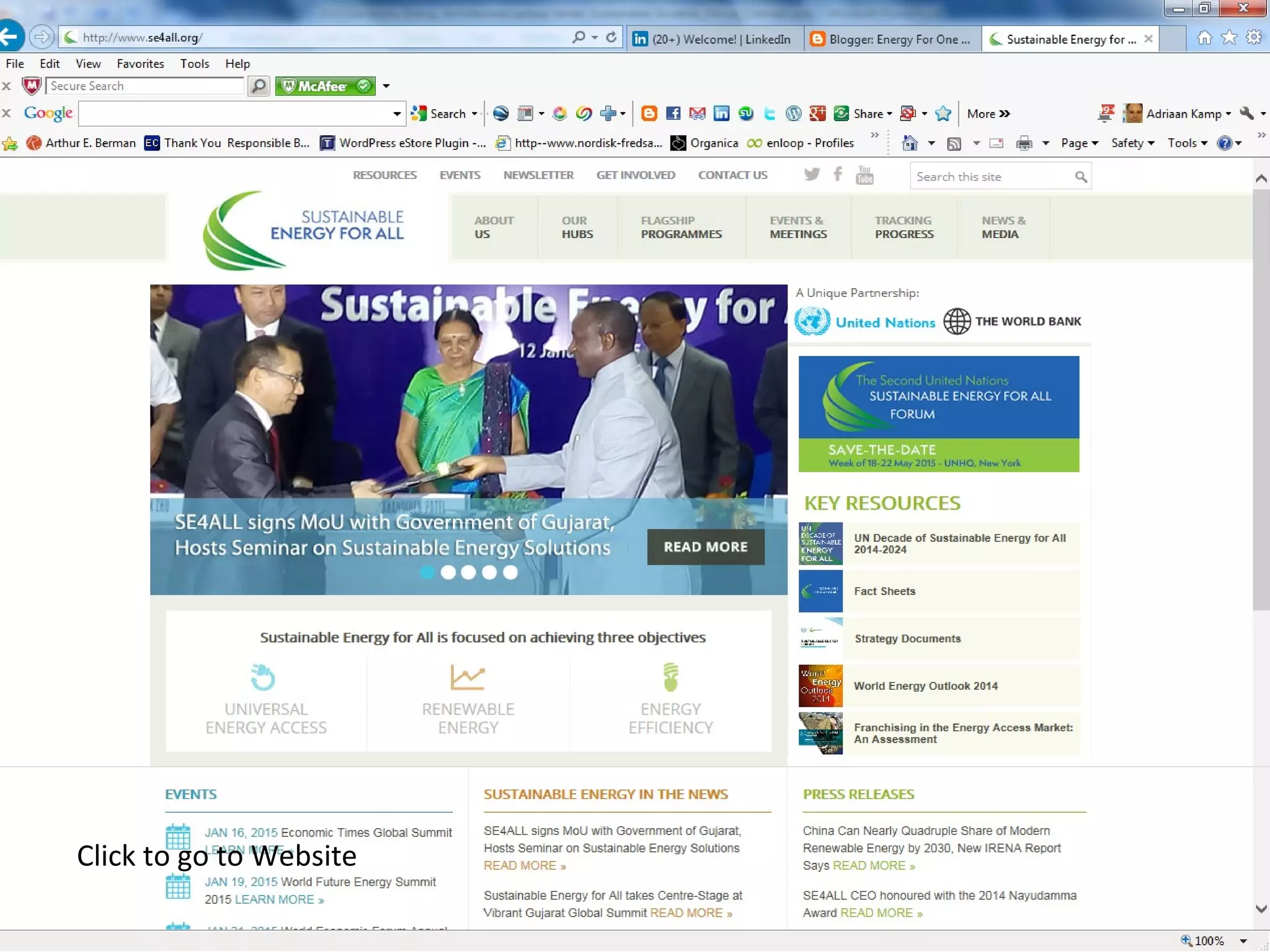The image size is (1270, 952).
Task: Click the Twitter icon in Google toolbar
Action: click(x=770, y=113)
